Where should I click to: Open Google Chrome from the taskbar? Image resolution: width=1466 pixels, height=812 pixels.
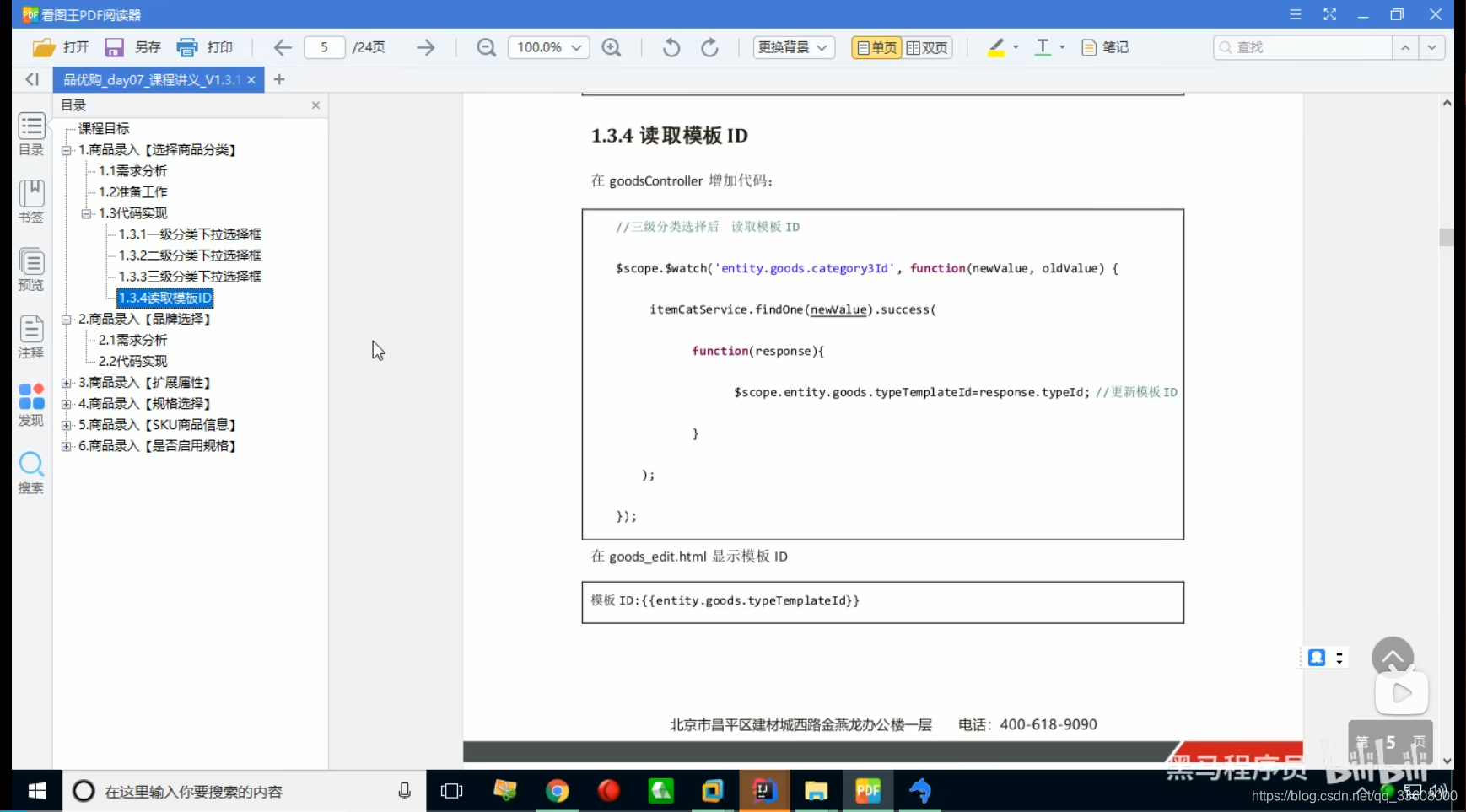(557, 791)
